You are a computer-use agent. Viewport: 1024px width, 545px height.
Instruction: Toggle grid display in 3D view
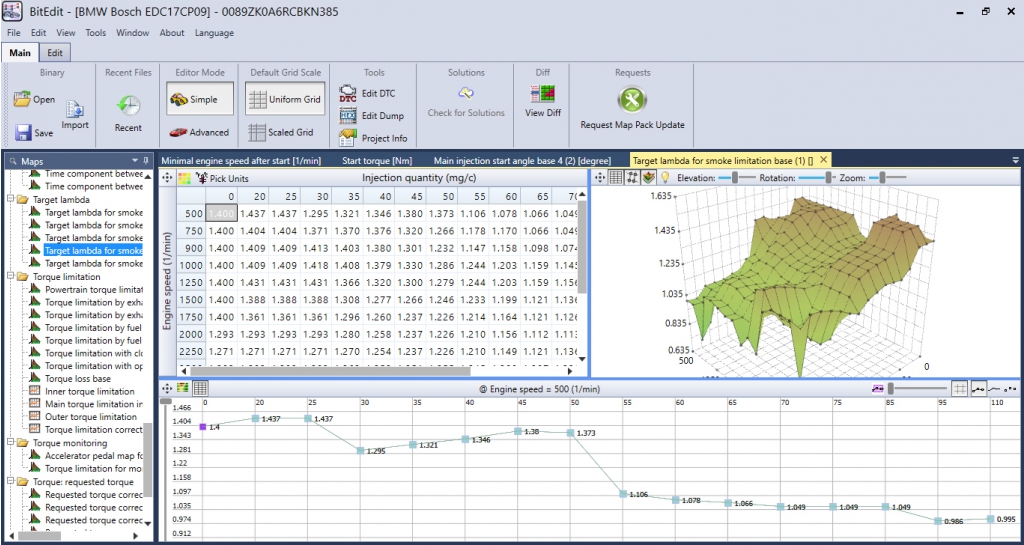[615, 177]
